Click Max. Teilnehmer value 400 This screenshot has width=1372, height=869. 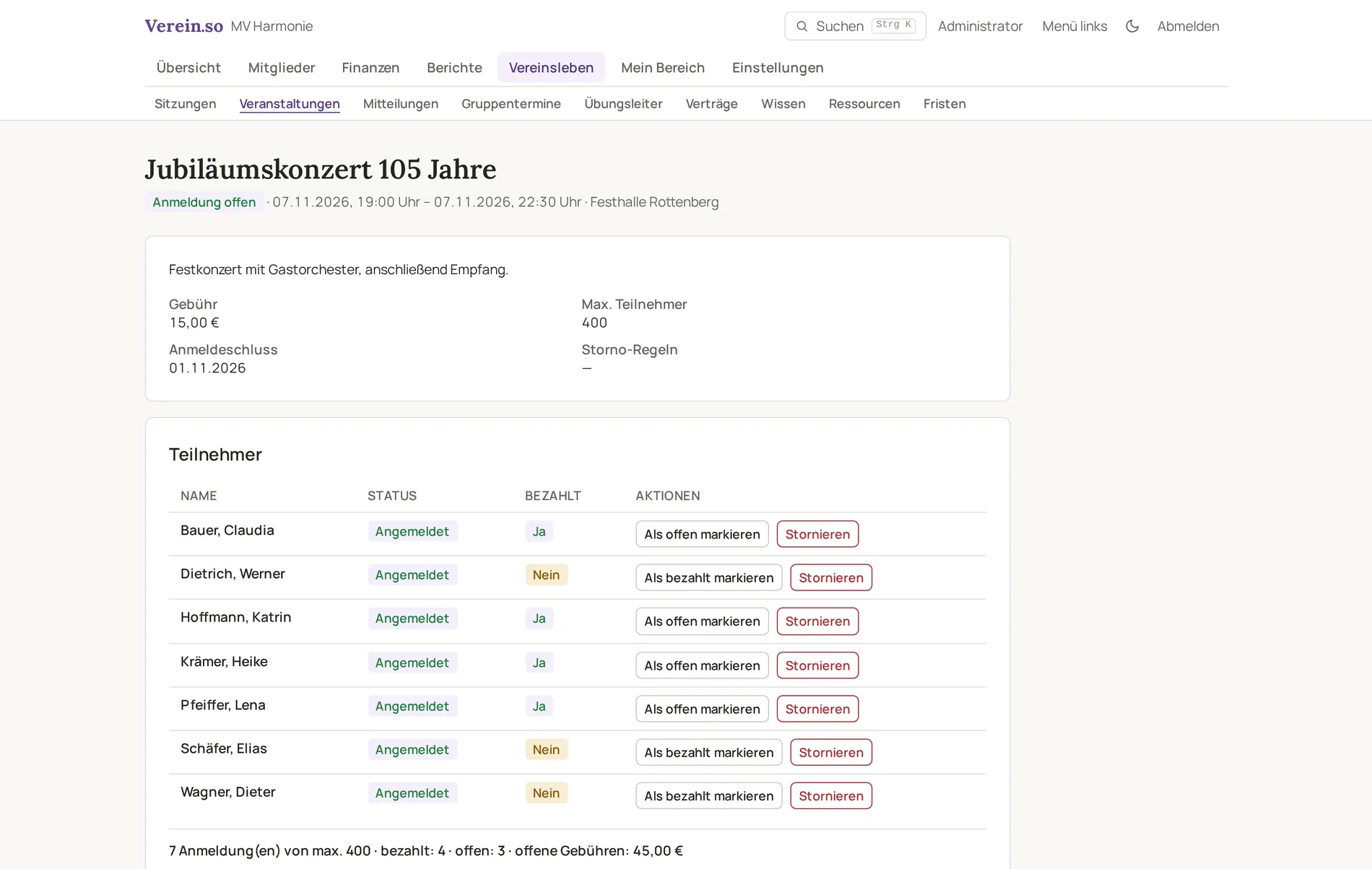594,323
